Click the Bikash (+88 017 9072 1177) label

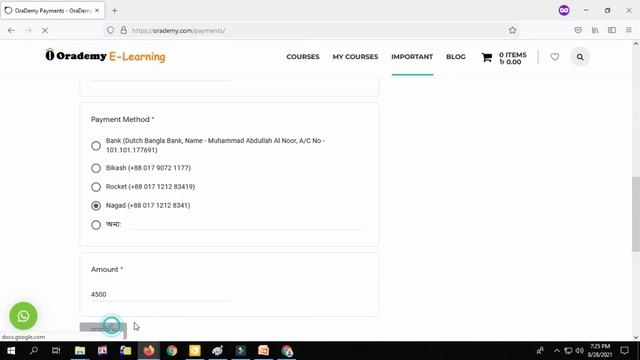(148, 168)
